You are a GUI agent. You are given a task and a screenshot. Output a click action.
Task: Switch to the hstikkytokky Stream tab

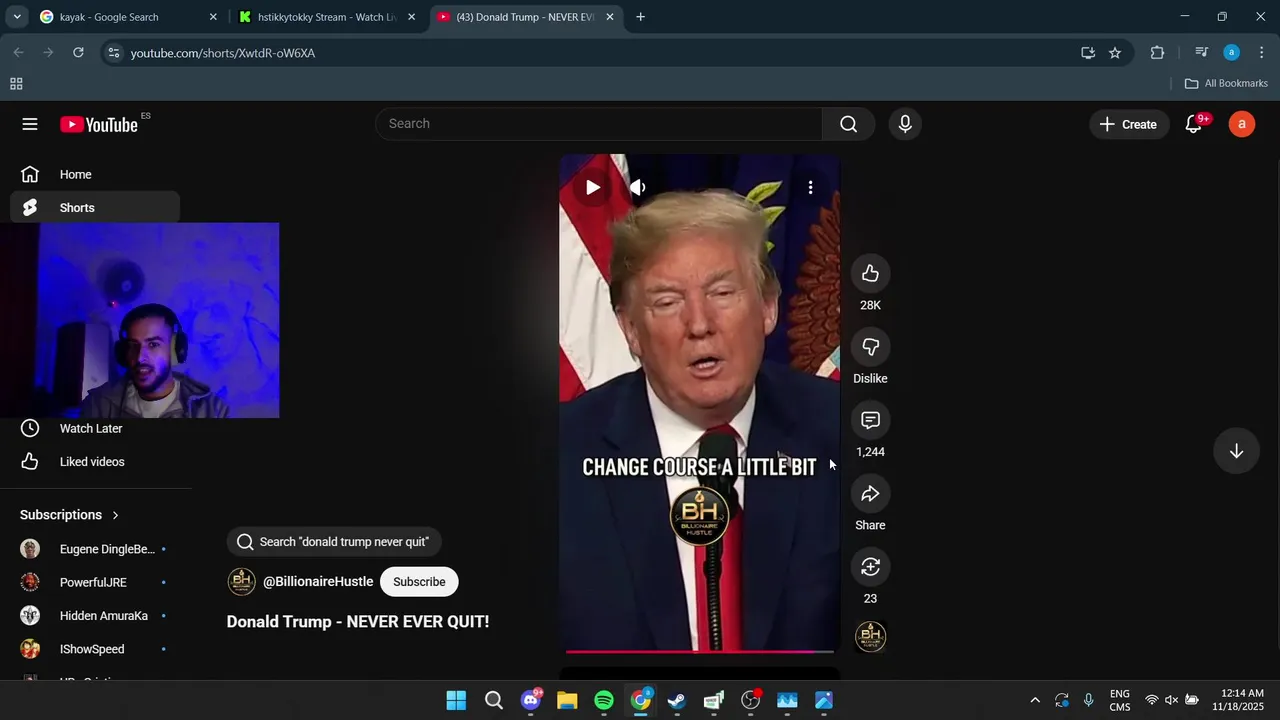tap(327, 17)
